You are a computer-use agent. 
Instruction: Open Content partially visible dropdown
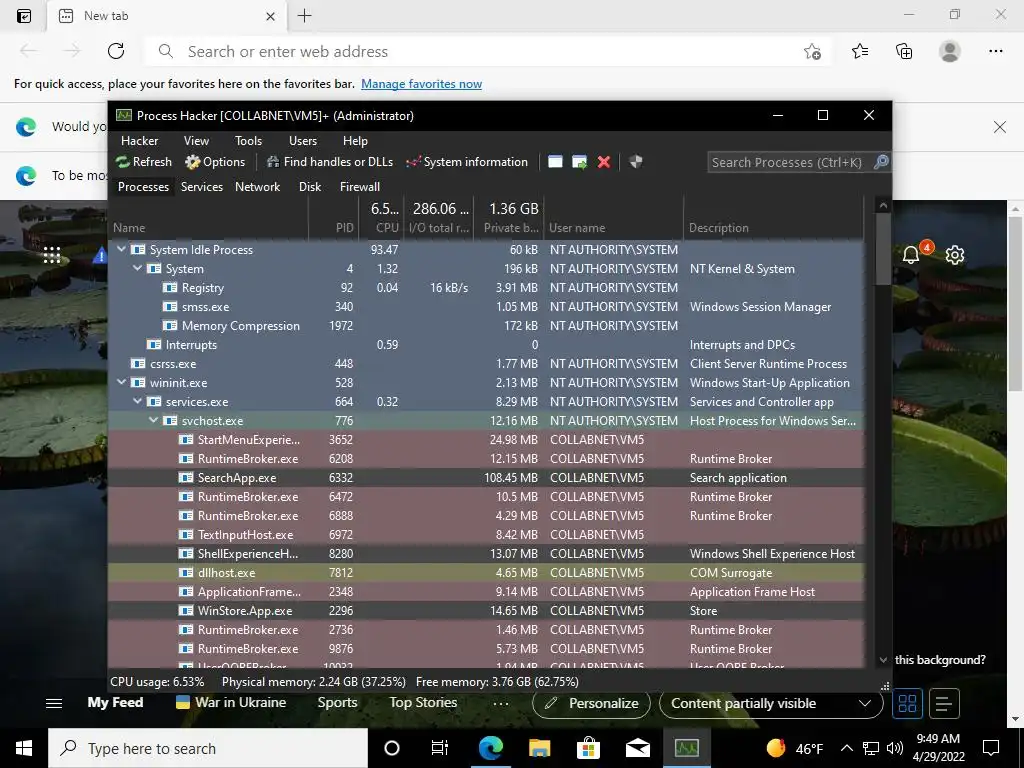click(x=771, y=703)
